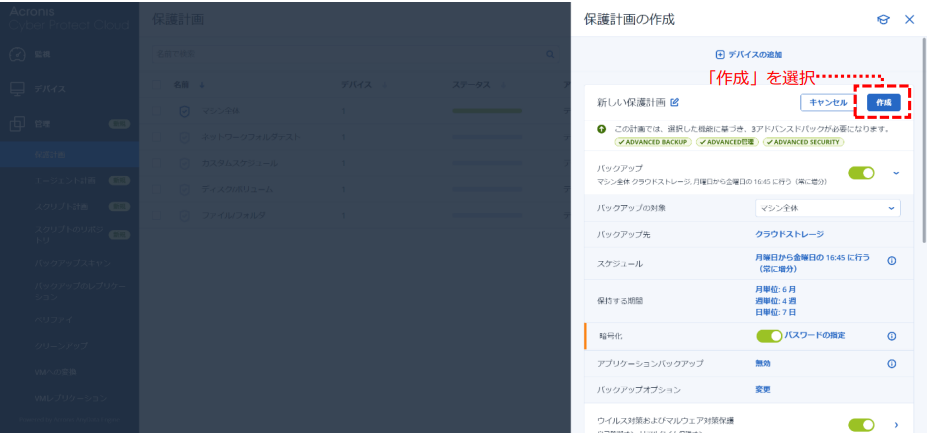This screenshot has height=434, width=930.
Task: Toggle the バックアップ switch off
Action: tap(861, 173)
